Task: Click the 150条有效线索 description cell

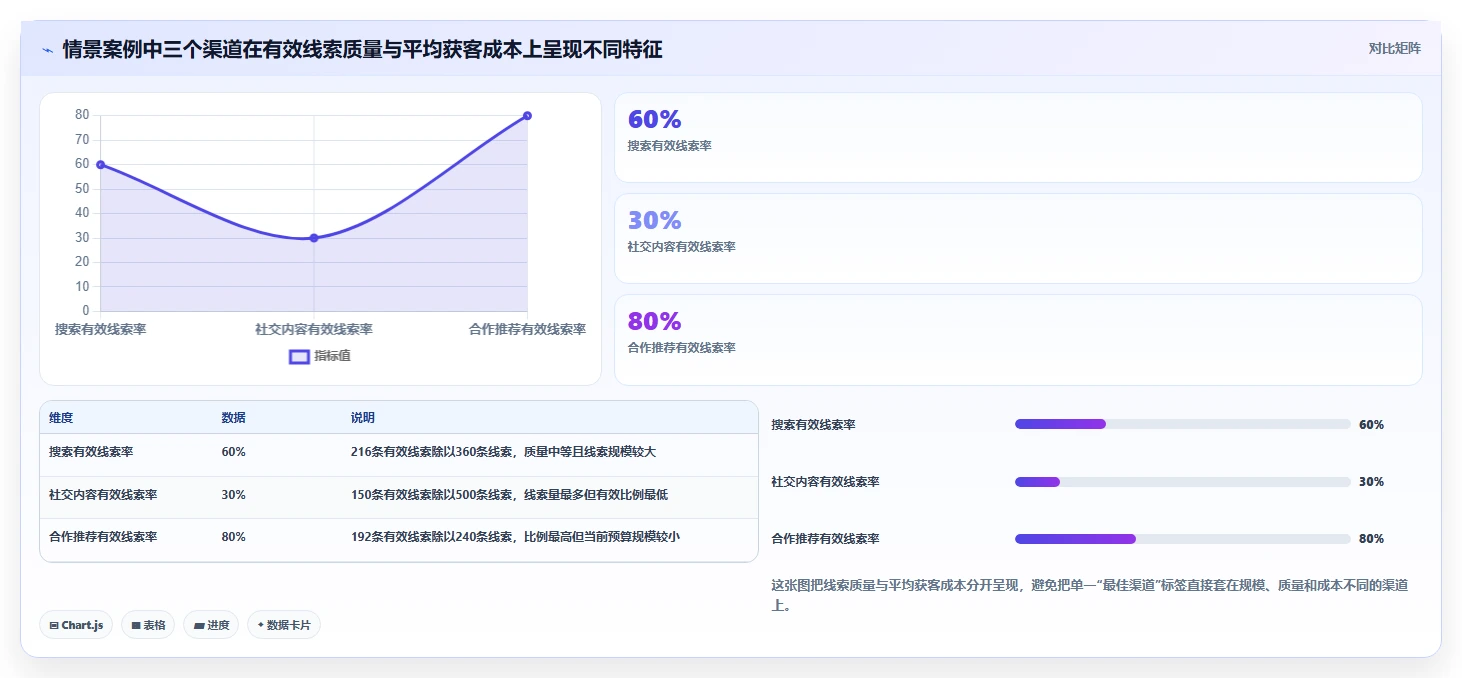Action: click(509, 495)
